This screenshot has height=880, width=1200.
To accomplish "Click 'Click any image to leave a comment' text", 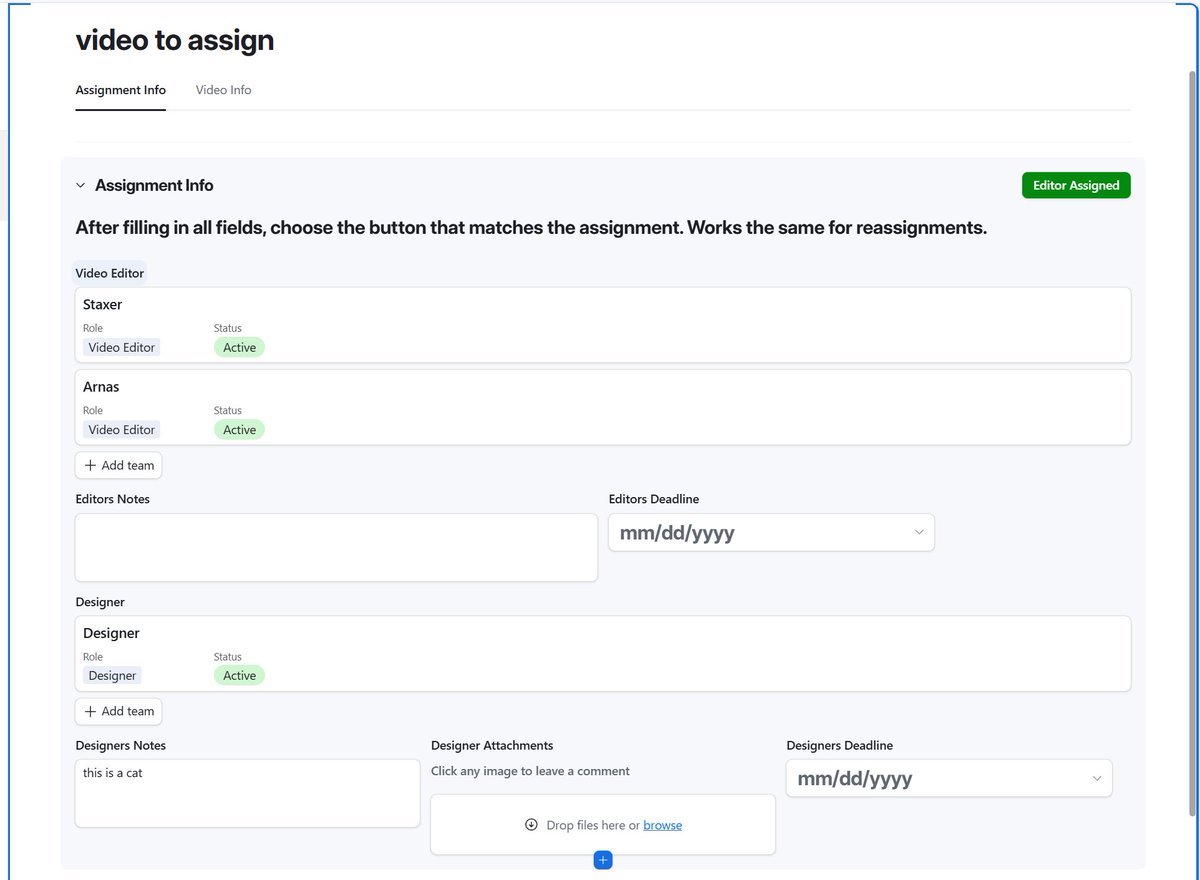I will tap(530, 771).
